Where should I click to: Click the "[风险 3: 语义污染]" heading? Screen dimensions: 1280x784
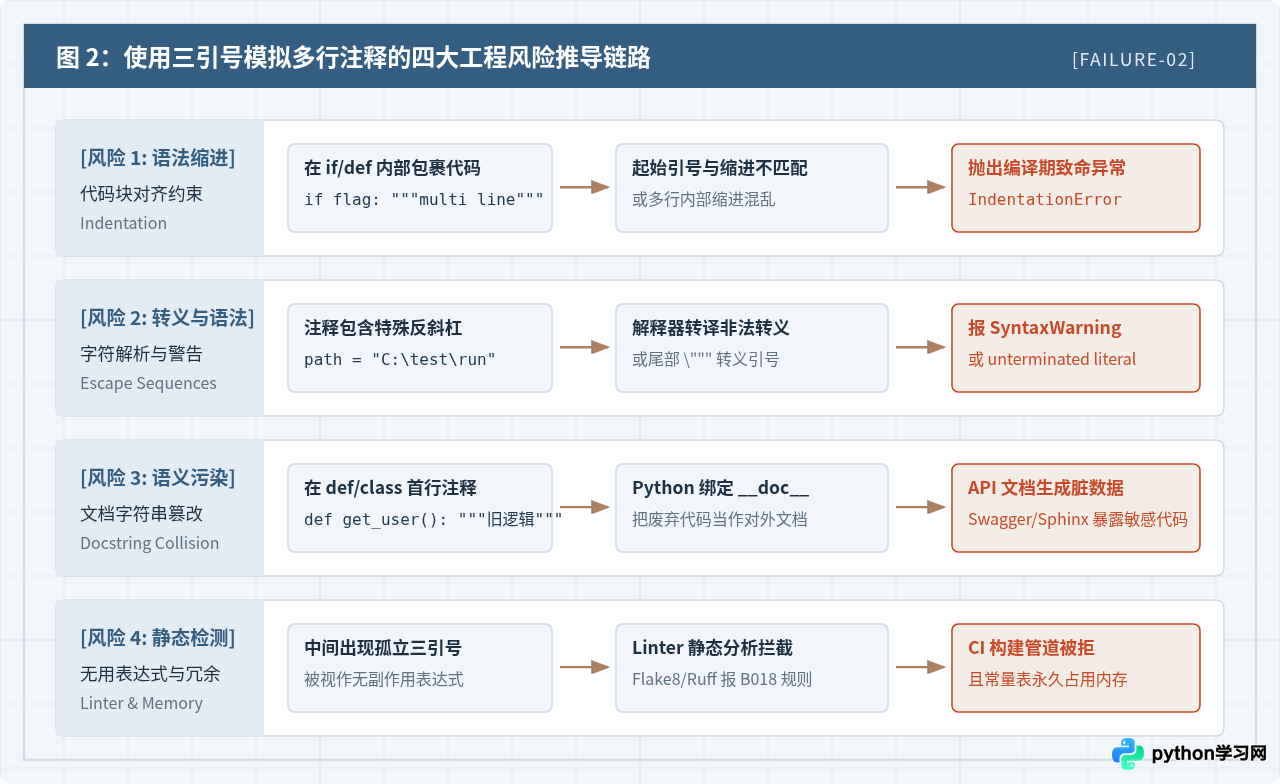click(x=158, y=478)
